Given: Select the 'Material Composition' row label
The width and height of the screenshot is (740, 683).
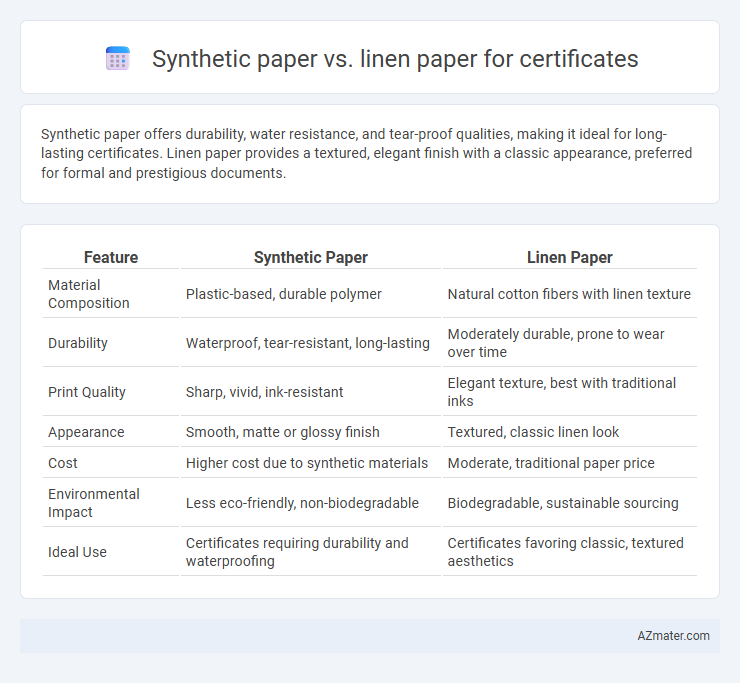Looking at the screenshot, I should 89,294.
